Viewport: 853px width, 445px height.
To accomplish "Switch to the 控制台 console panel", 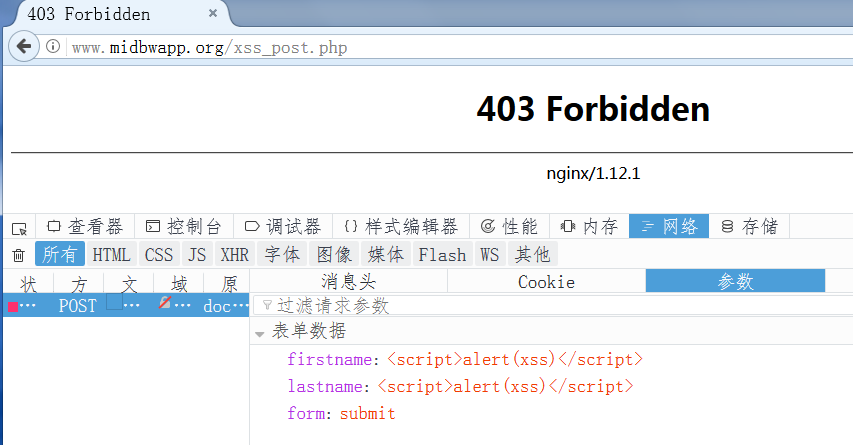I will pos(184,226).
